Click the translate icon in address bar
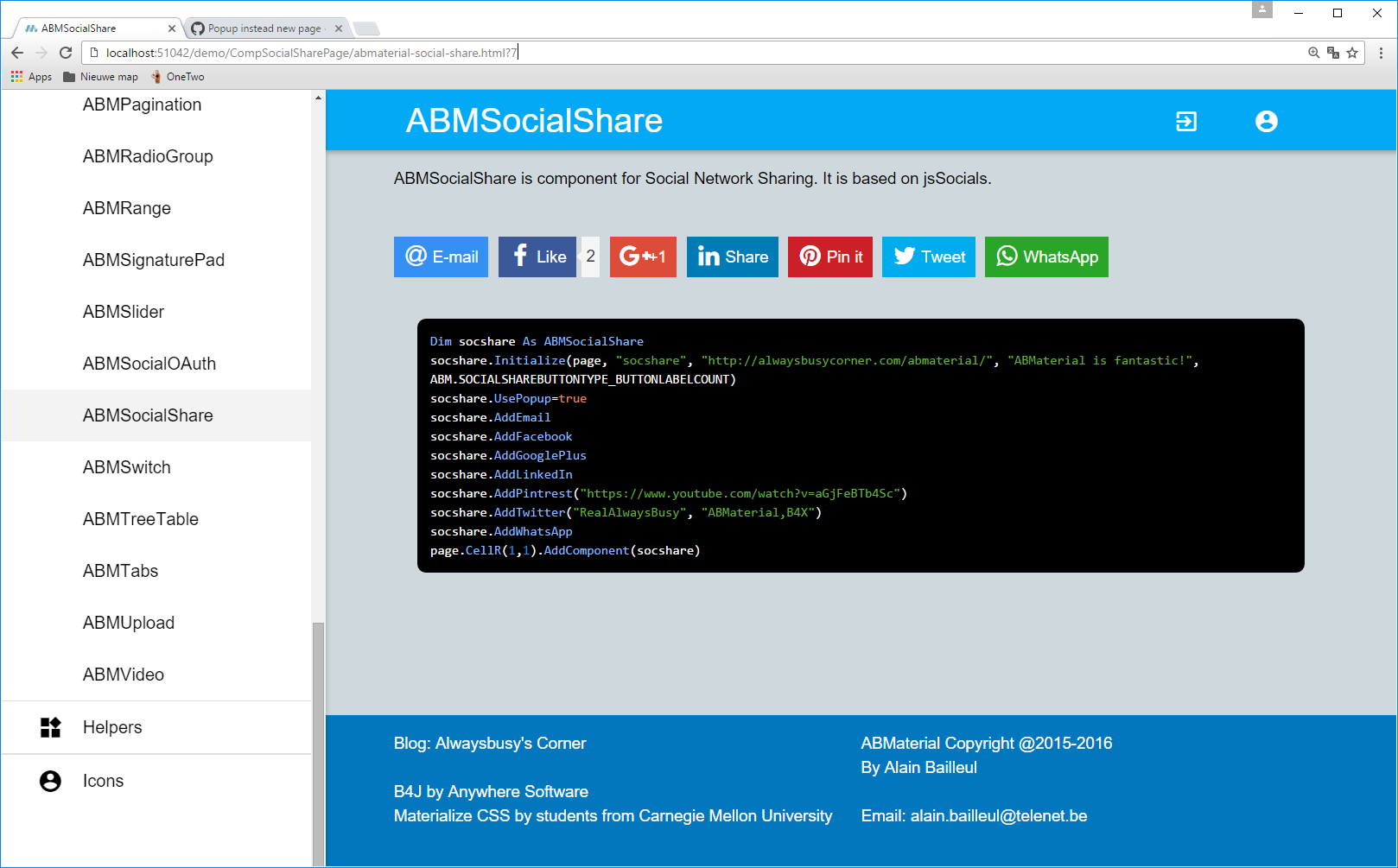The width and height of the screenshot is (1398, 868). pos(1333,53)
